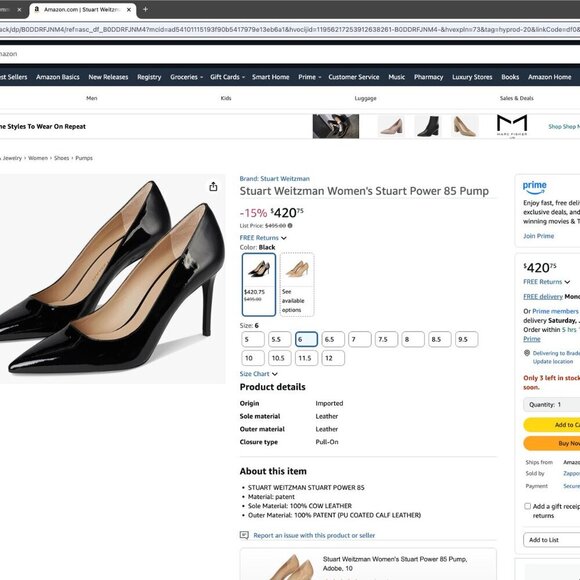Select shoe size 10
Viewport: 580px width, 580px height.
point(253,358)
